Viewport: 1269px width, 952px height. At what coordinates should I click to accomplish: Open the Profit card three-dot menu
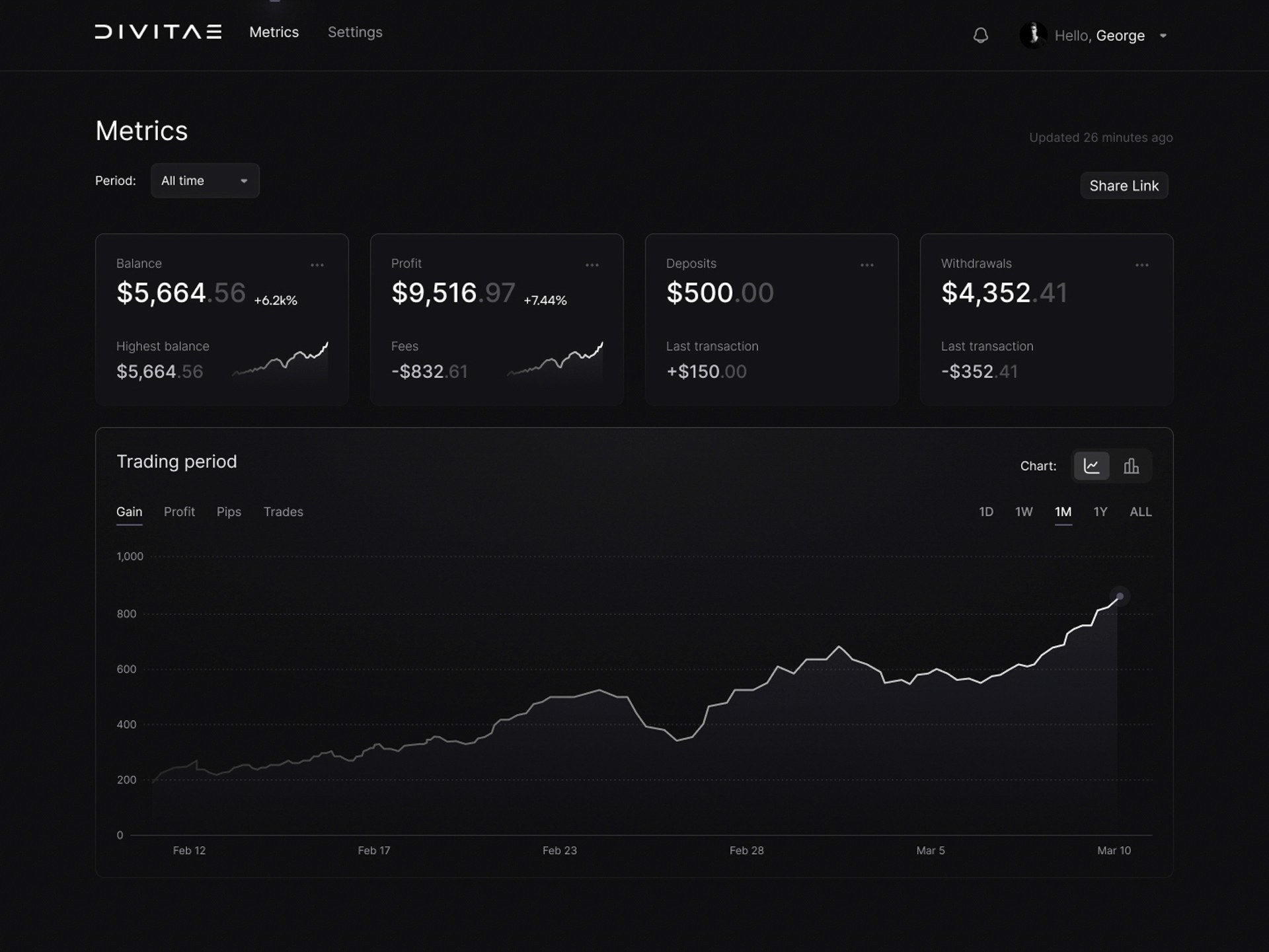(592, 265)
